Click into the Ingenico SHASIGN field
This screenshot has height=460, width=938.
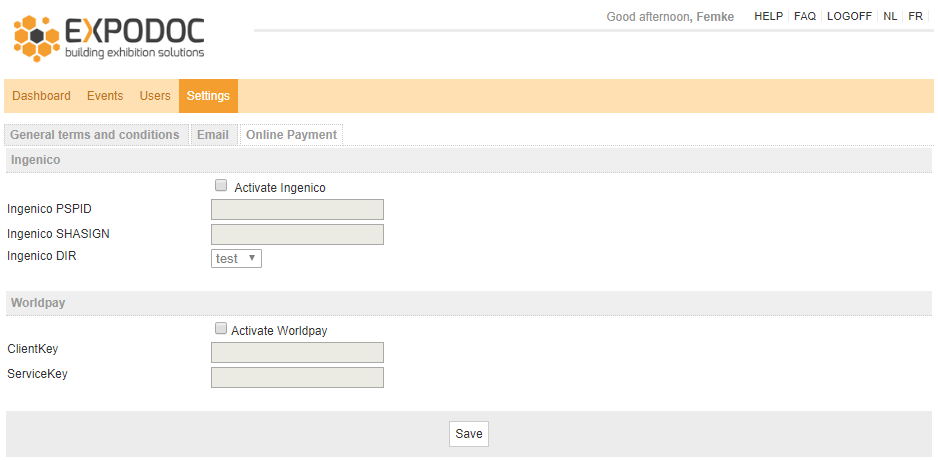(x=297, y=234)
